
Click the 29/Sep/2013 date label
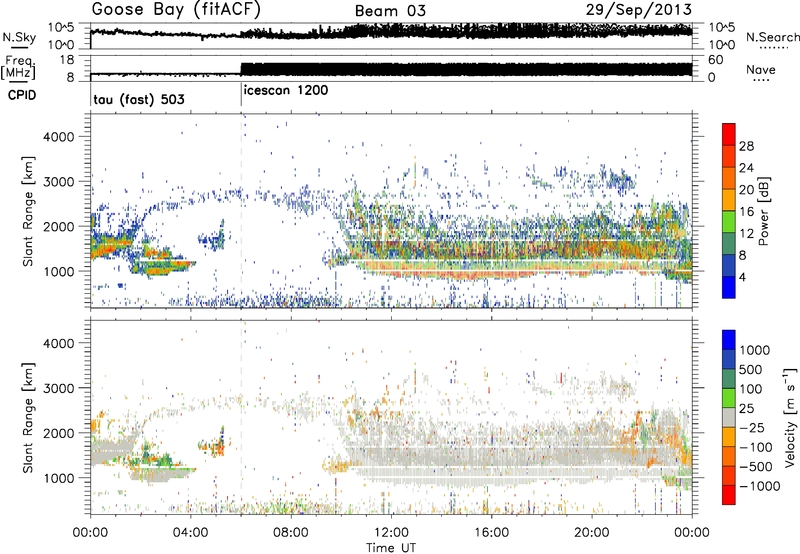pyautogui.click(x=639, y=9)
